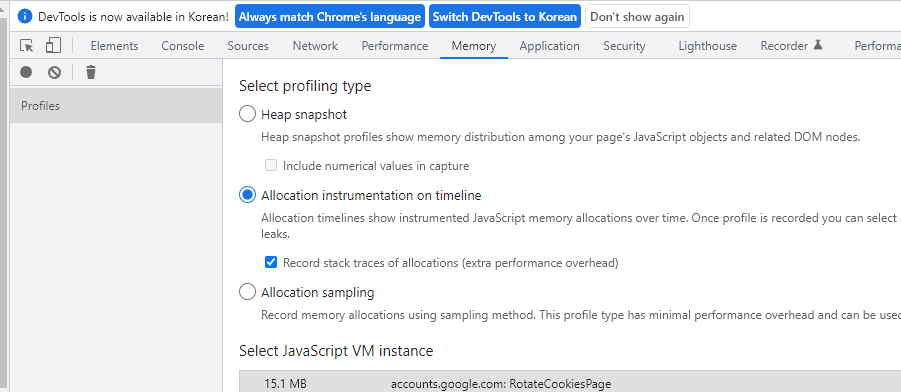Select the Heap snapshot radio button
901x392 pixels.
point(247,114)
